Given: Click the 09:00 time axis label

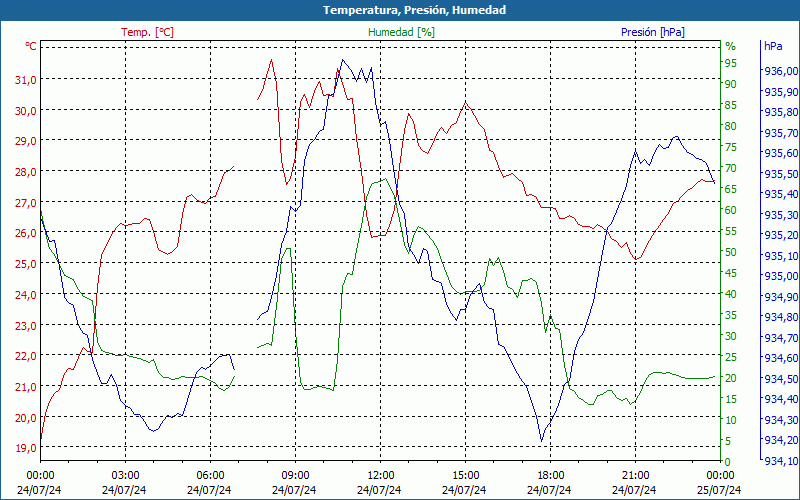Looking at the screenshot, I should [x=295, y=474].
